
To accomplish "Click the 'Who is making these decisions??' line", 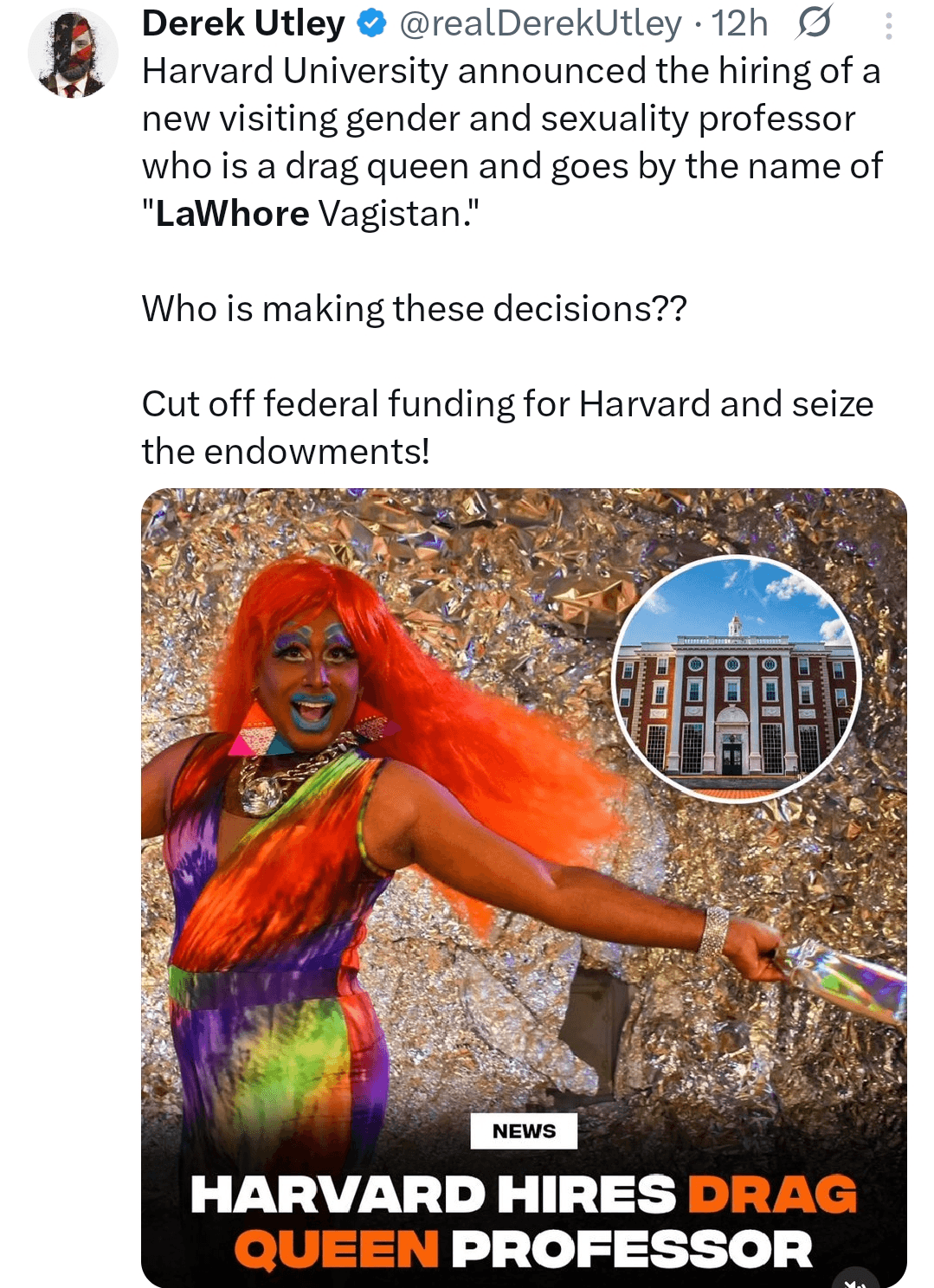I will 415,309.
